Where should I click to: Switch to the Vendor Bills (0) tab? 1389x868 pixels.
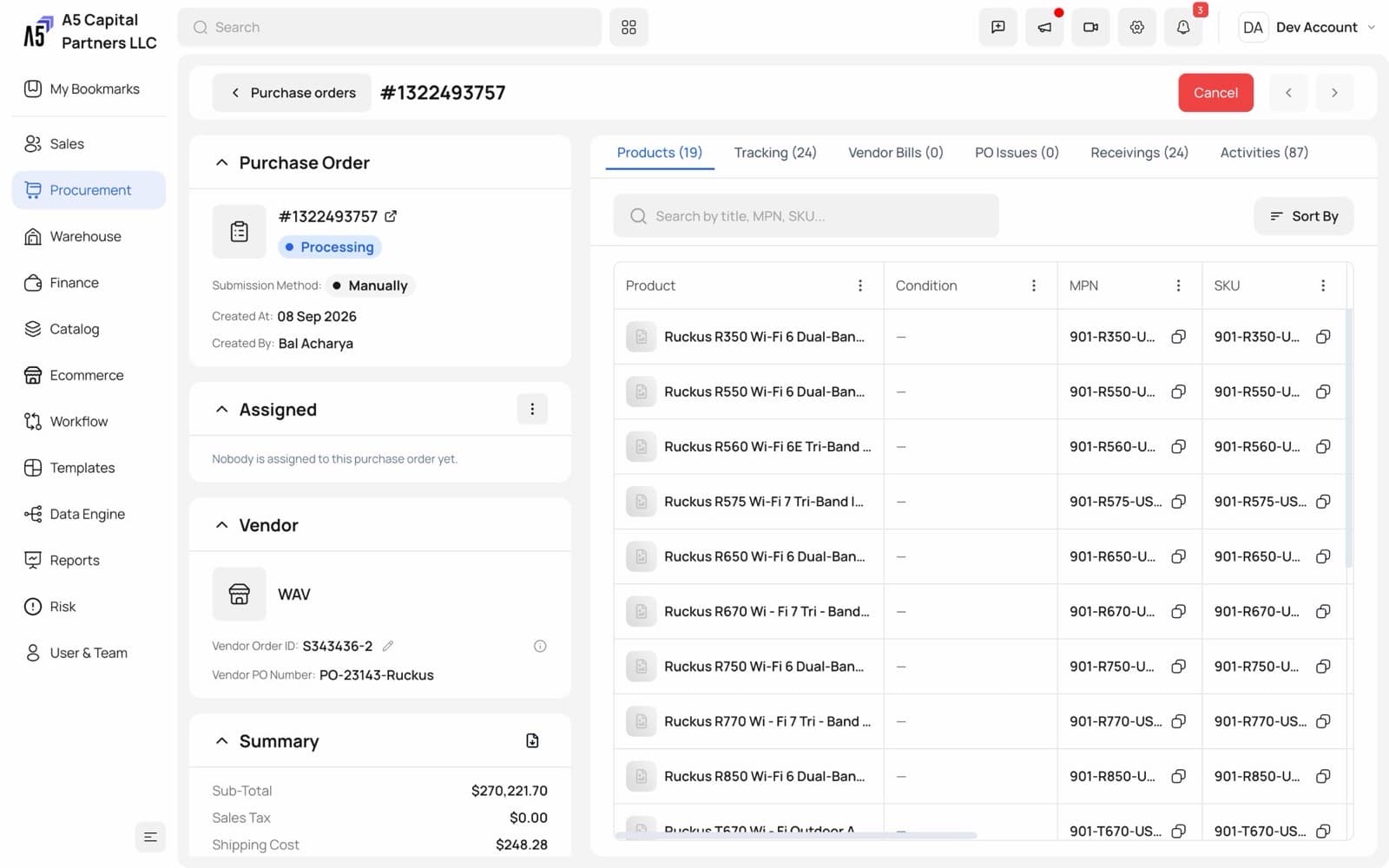tap(895, 153)
